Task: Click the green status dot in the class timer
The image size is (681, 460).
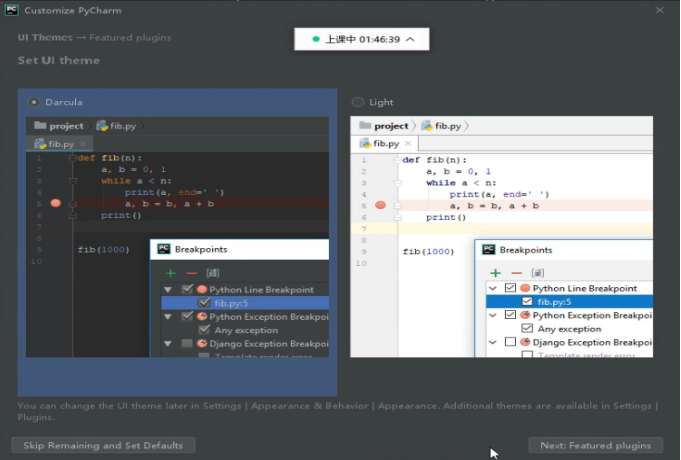Action: (316, 39)
